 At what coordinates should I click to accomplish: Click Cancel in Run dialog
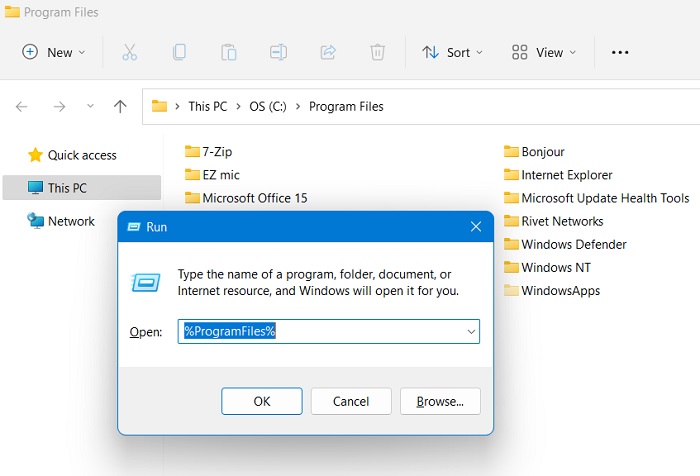351,401
